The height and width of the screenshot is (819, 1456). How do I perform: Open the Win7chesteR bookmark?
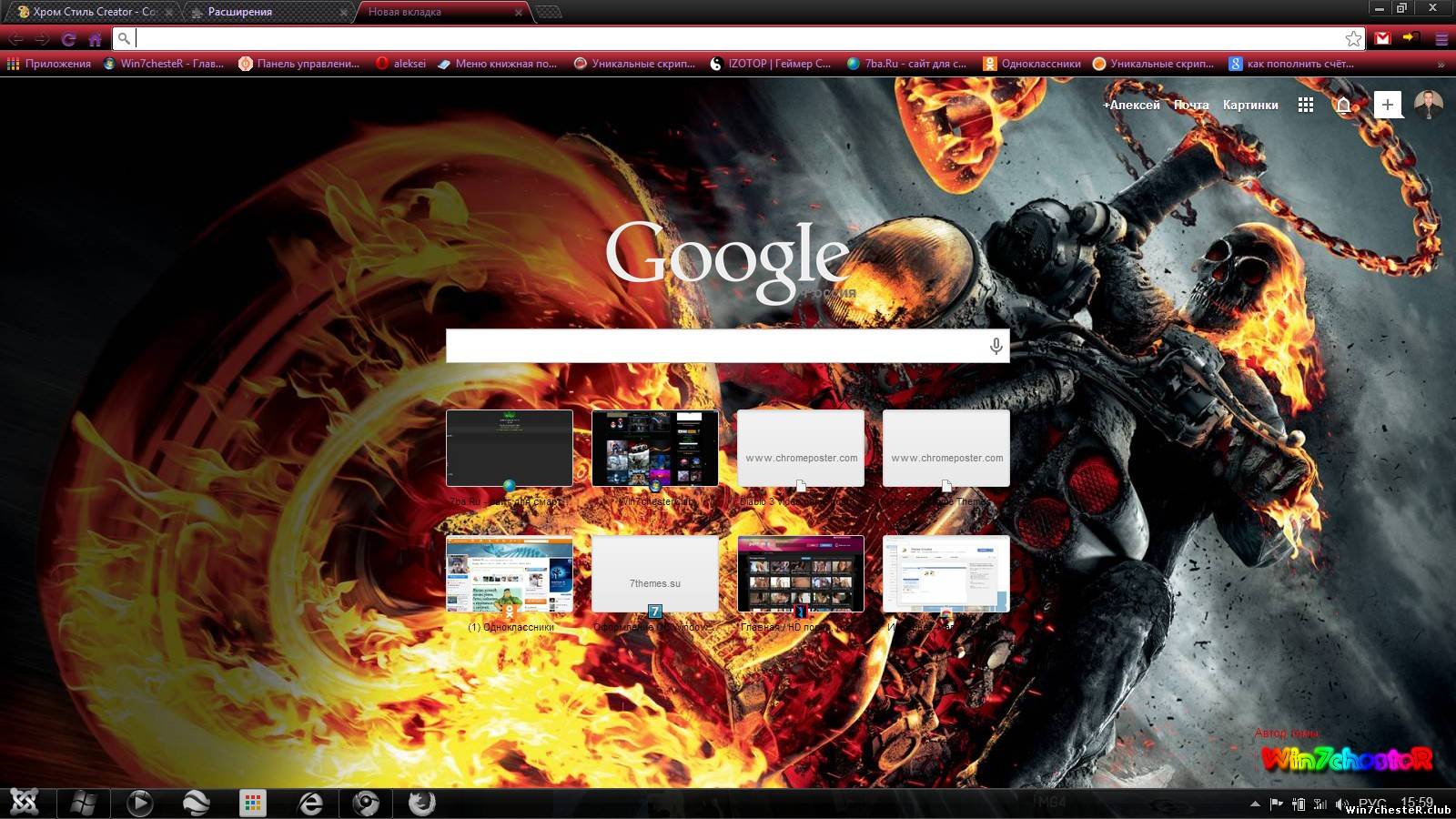pyautogui.click(x=164, y=64)
